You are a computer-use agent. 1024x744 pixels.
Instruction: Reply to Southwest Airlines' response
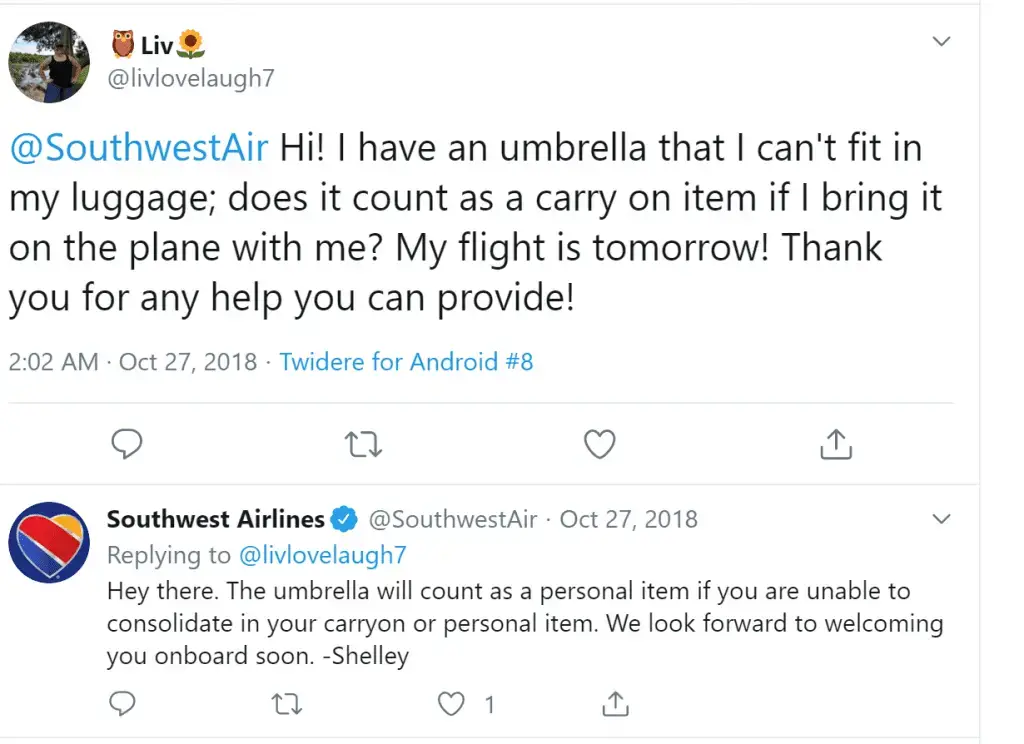click(x=122, y=704)
